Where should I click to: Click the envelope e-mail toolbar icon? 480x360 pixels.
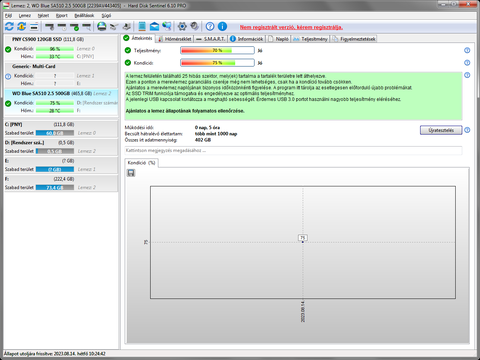point(154,26)
